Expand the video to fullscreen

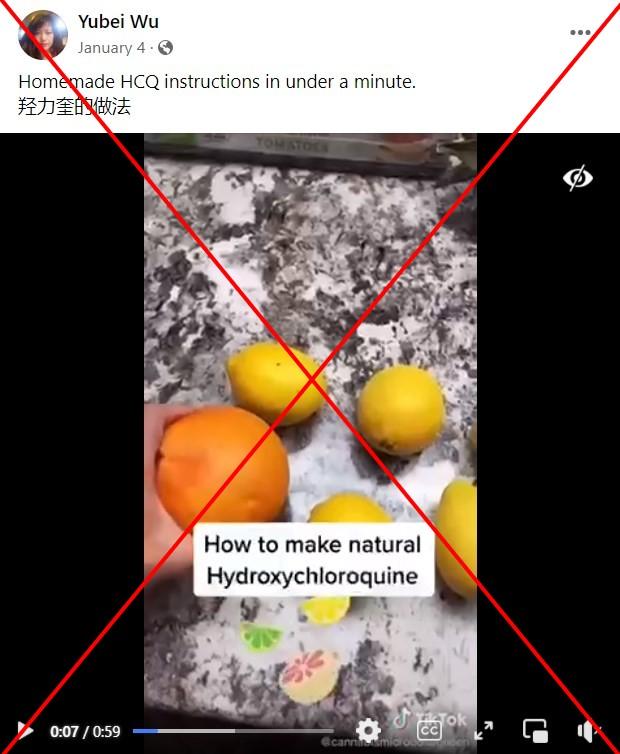483,731
